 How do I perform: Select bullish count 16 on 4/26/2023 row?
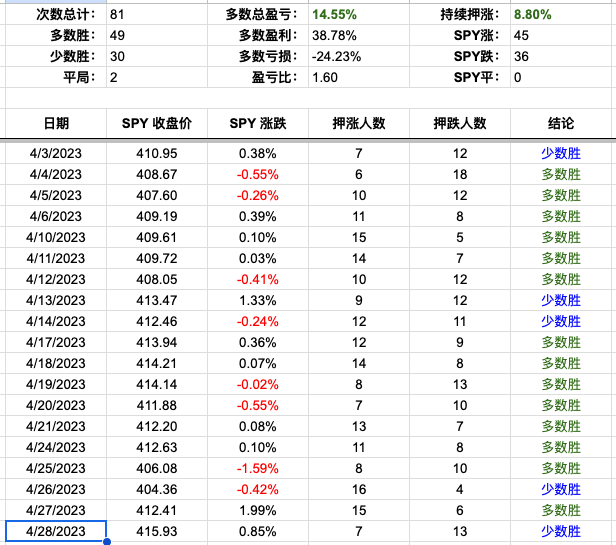(359, 490)
